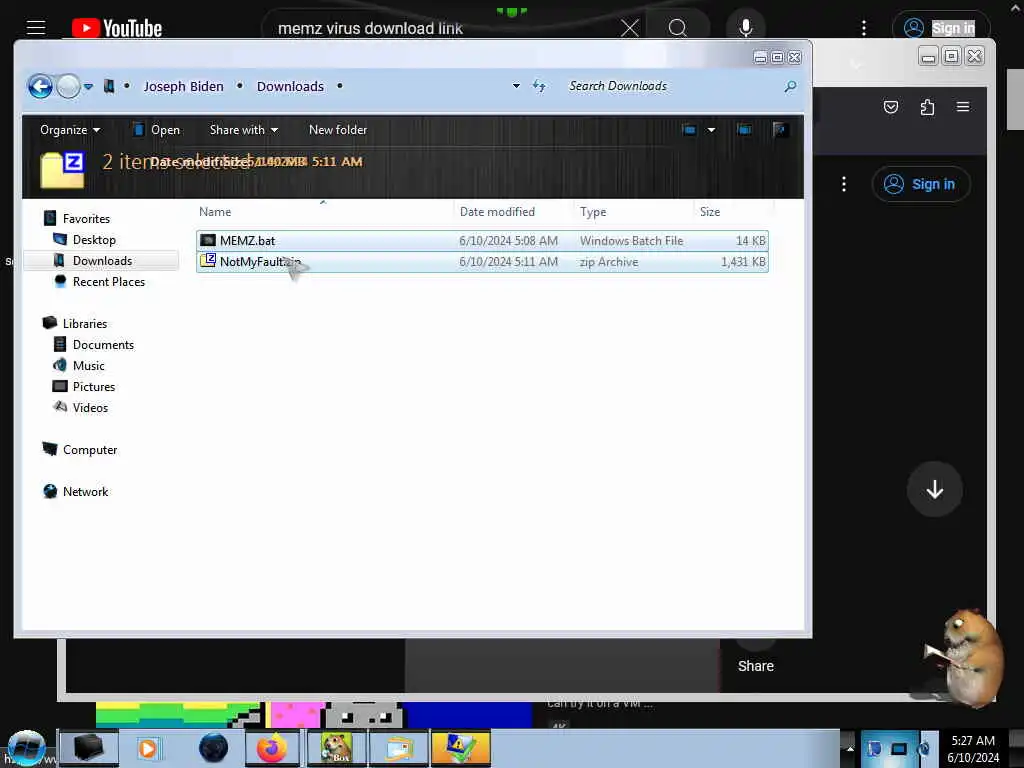1024x768 pixels.
Task: Click the round down-arrow button on YouTube
Action: click(x=935, y=489)
